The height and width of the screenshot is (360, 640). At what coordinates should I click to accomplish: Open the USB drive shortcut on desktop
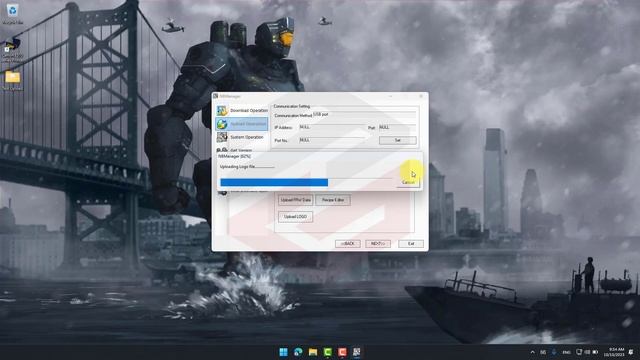(12, 49)
